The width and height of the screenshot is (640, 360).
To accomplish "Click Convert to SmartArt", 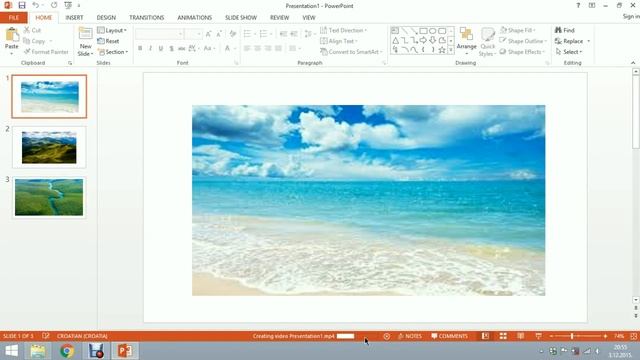I will tap(351, 52).
